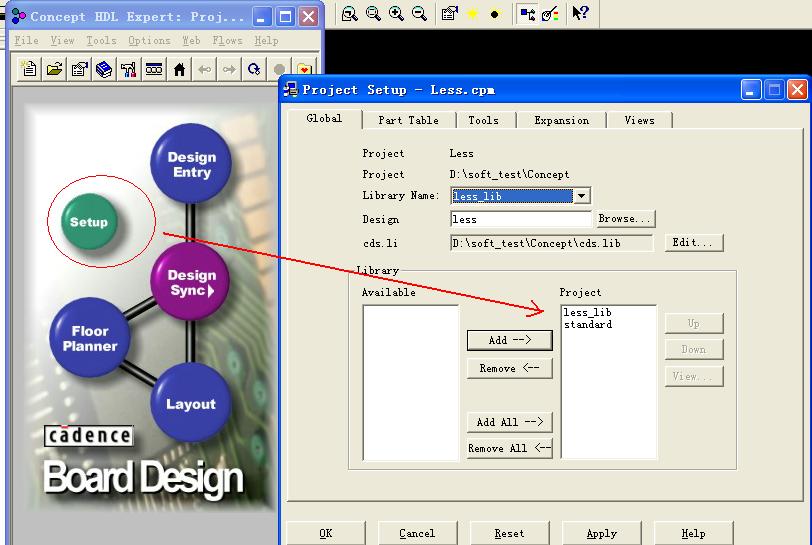This screenshot has height=545, width=812.
Task: Click the Help button at dialog bottom
Action: point(693,533)
